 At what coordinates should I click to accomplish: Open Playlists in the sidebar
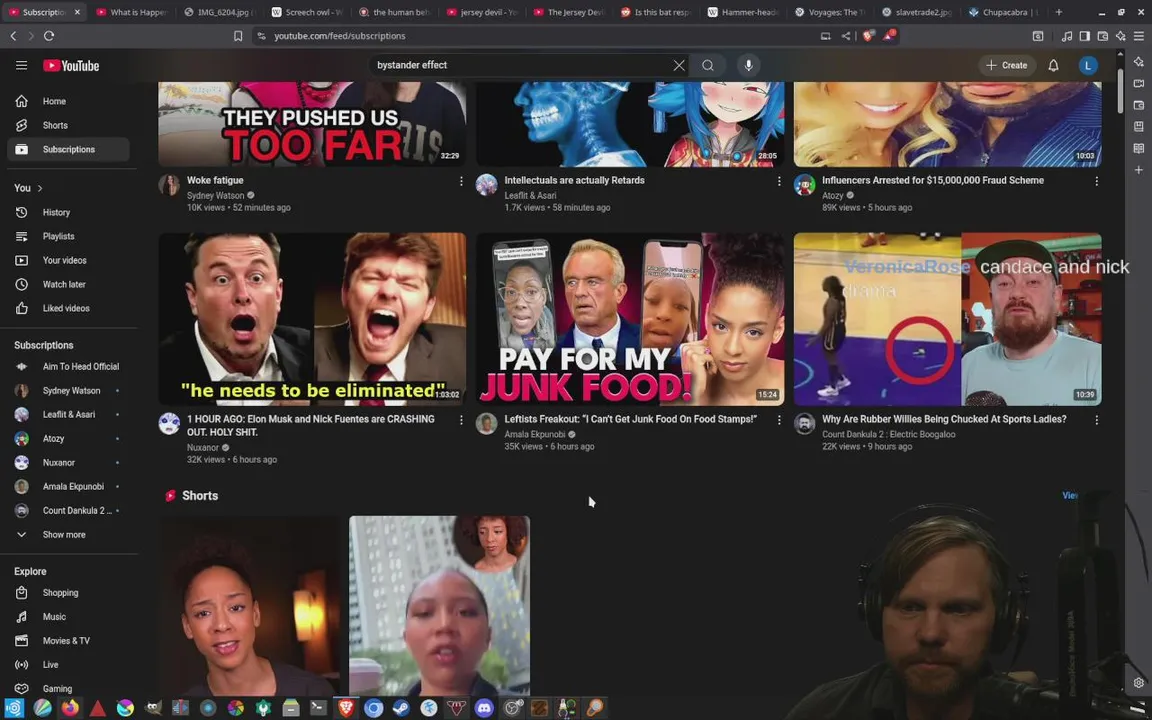coord(68,237)
